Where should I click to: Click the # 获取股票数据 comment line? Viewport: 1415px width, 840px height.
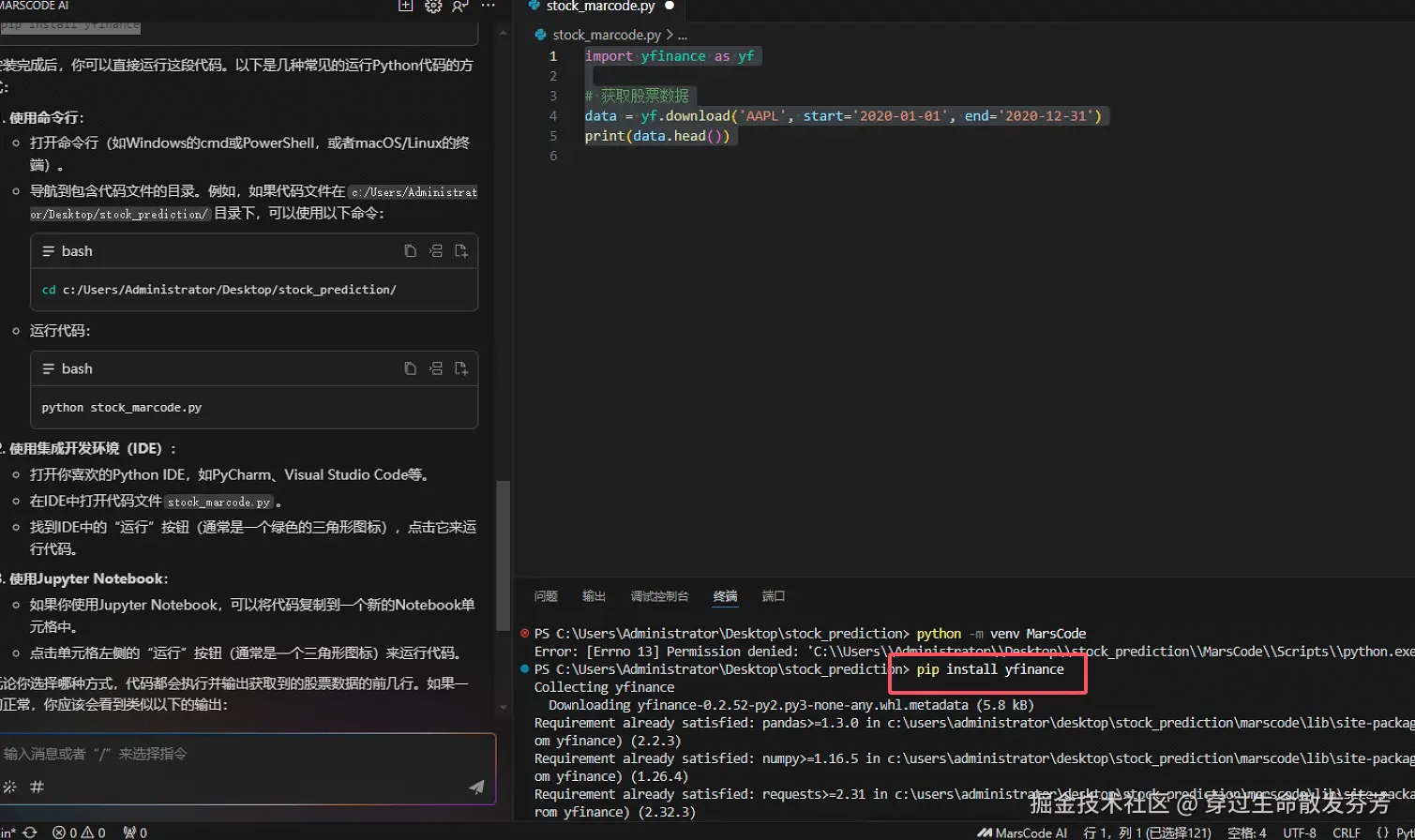click(638, 96)
